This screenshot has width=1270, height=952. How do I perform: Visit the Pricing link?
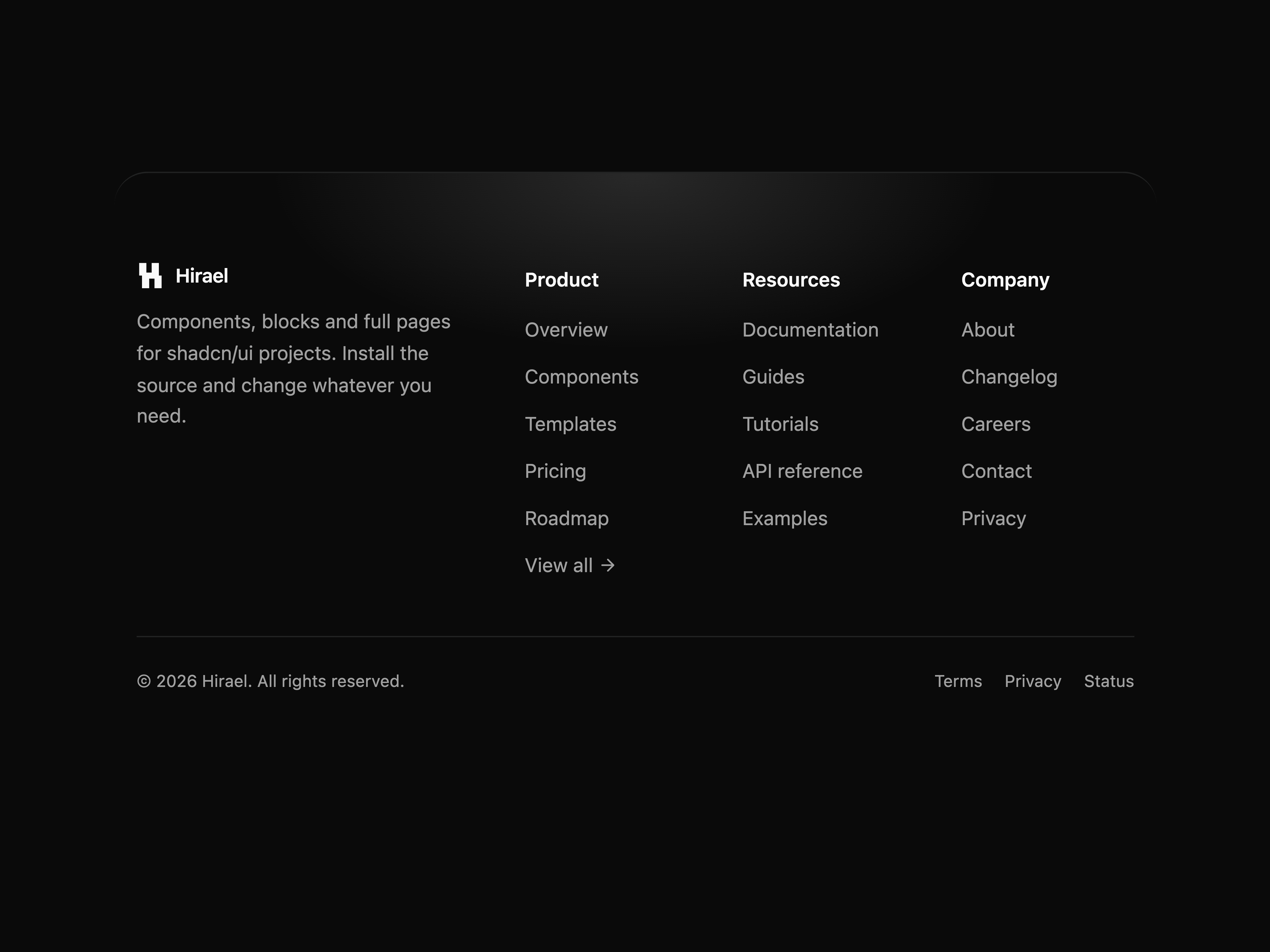(555, 472)
